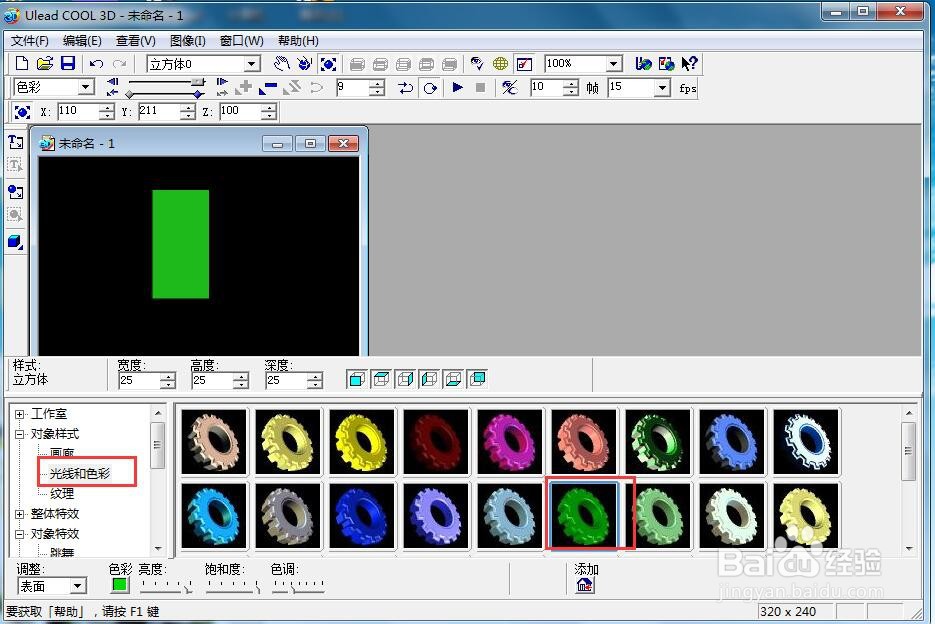
Task: Select 光线和色彩 in the tree
Action: pos(80,474)
